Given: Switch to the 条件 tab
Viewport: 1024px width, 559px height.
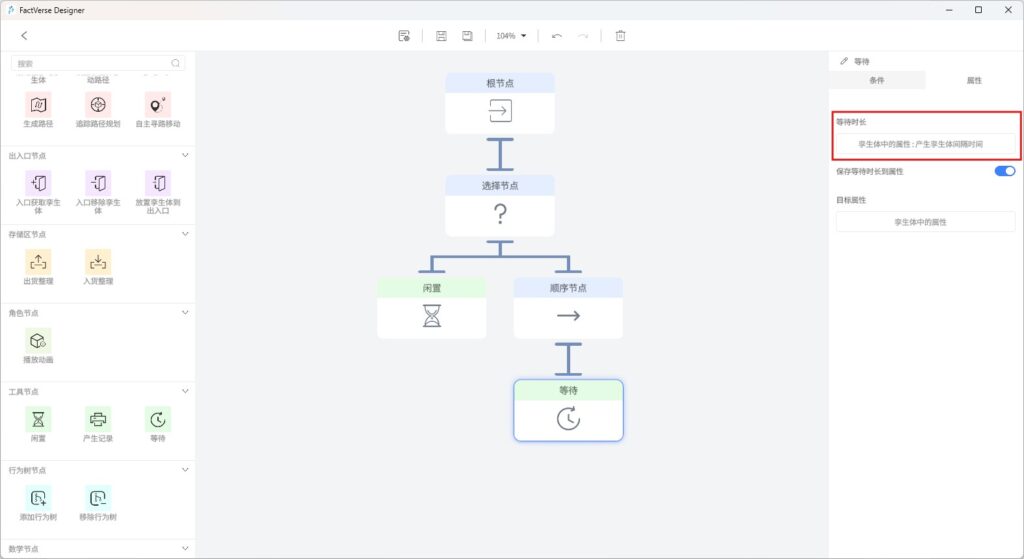Looking at the screenshot, I should 876,80.
